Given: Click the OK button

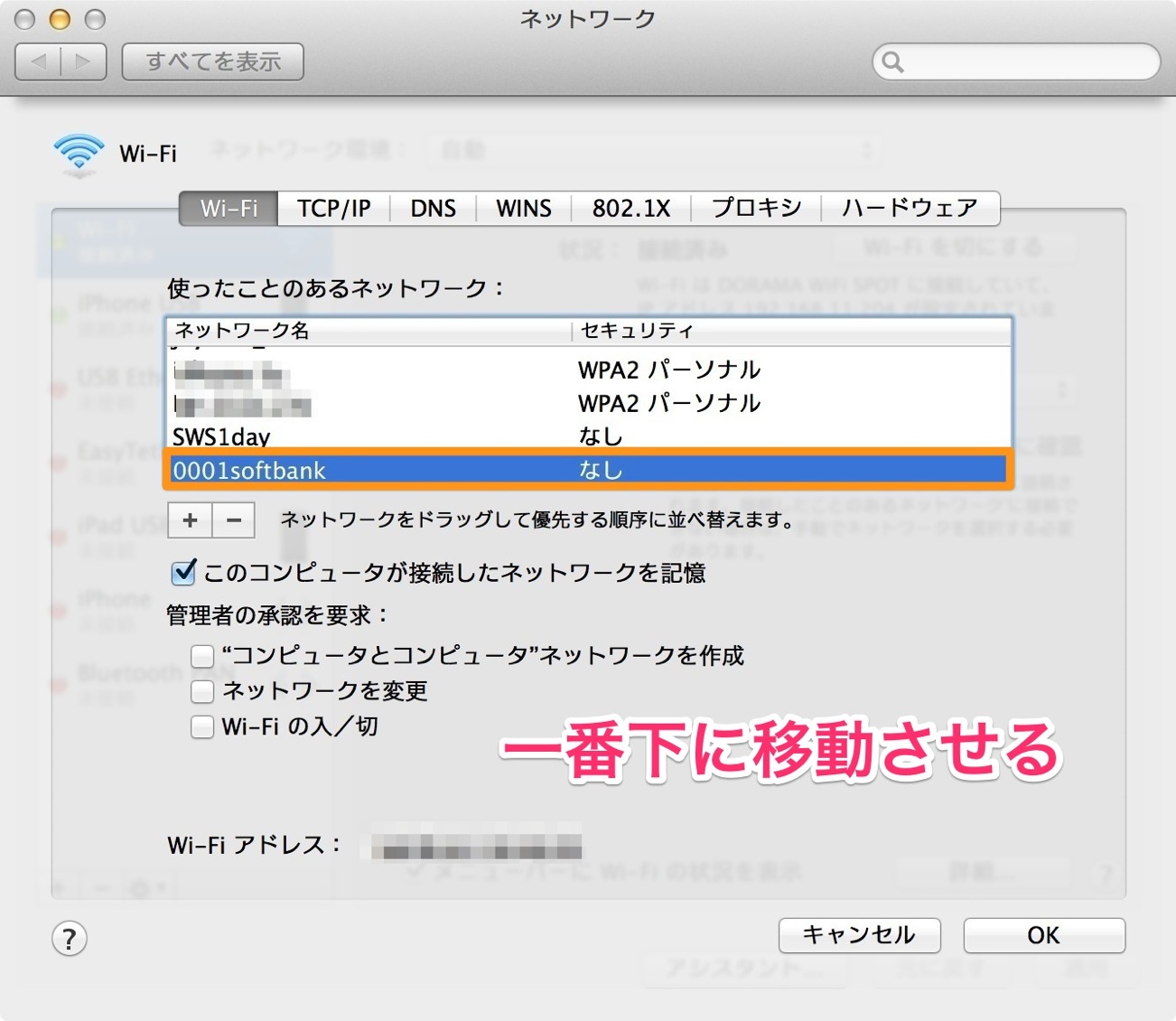Looking at the screenshot, I should tap(1044, 935).
